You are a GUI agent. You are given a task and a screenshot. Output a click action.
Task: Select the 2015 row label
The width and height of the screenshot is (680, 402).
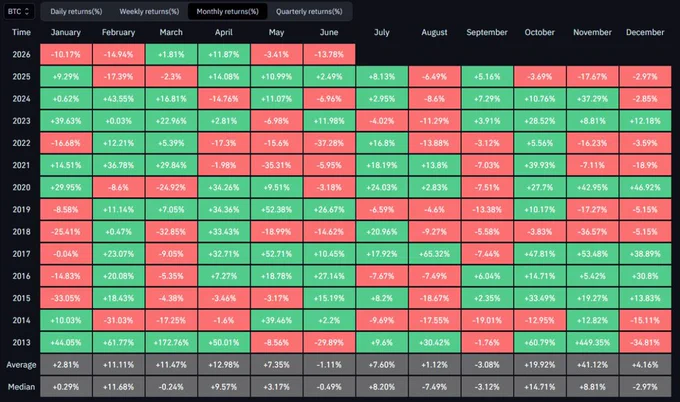[x=21, y=298]
